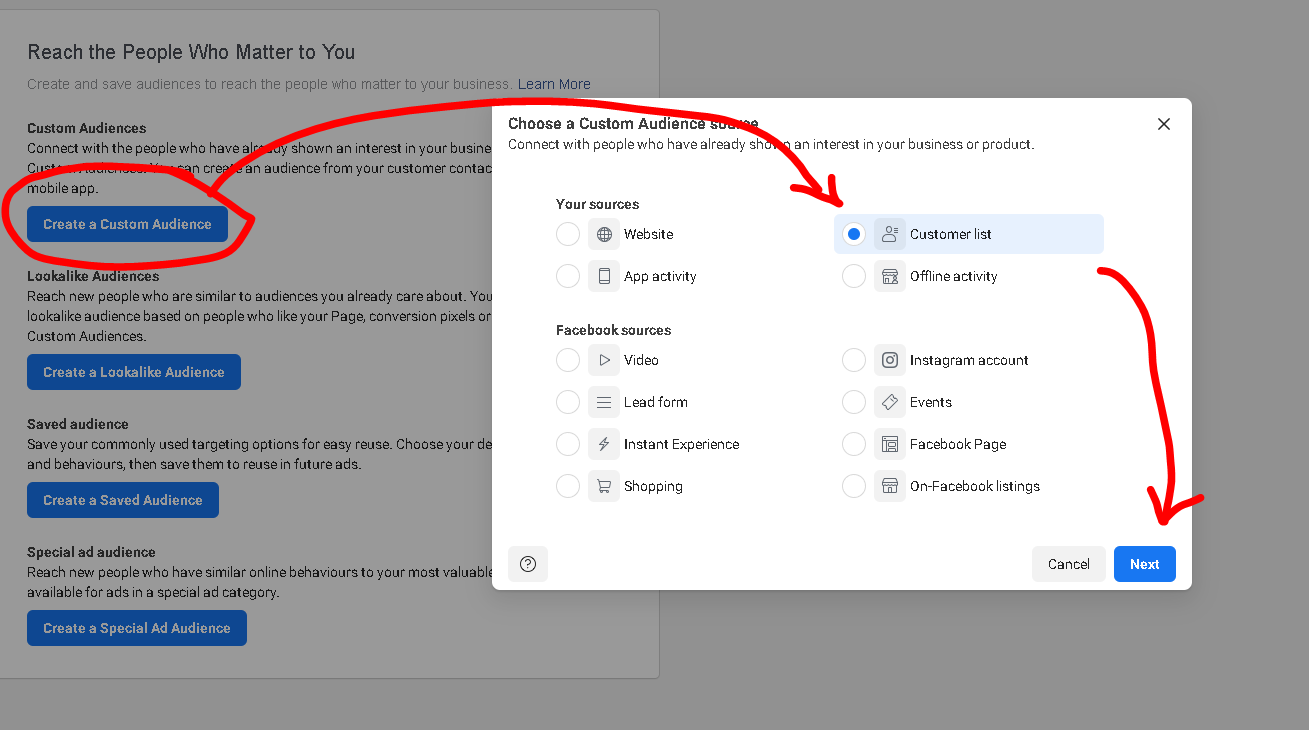Click the page icon beside Facebook Page
Screen dimensions: 1309x730
890,444
